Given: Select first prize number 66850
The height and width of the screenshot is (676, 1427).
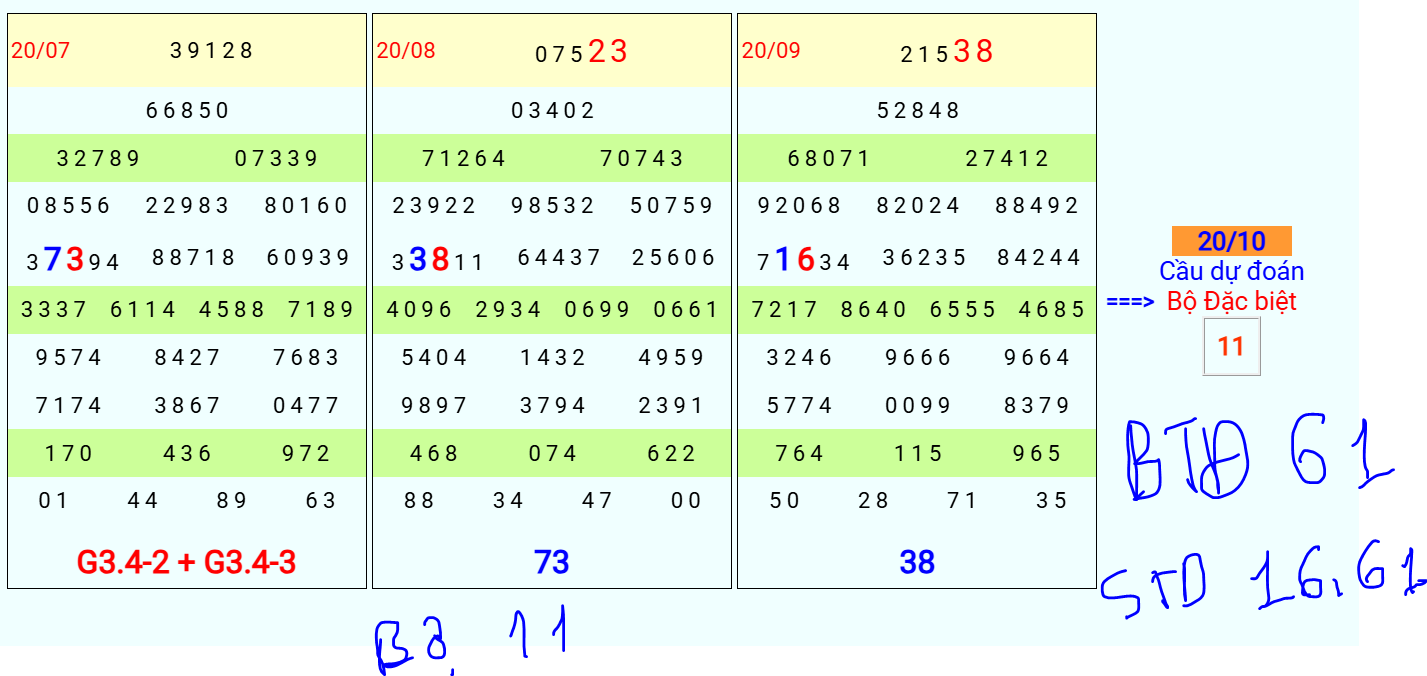Looking at the screenshot, I should click(188, 110).
